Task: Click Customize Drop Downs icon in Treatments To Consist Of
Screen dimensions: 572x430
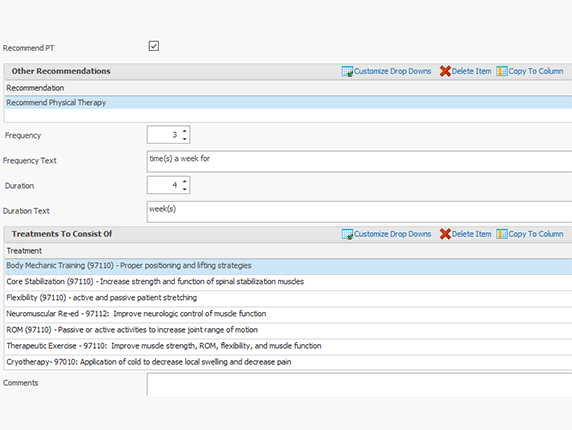Action: point(347,234)
